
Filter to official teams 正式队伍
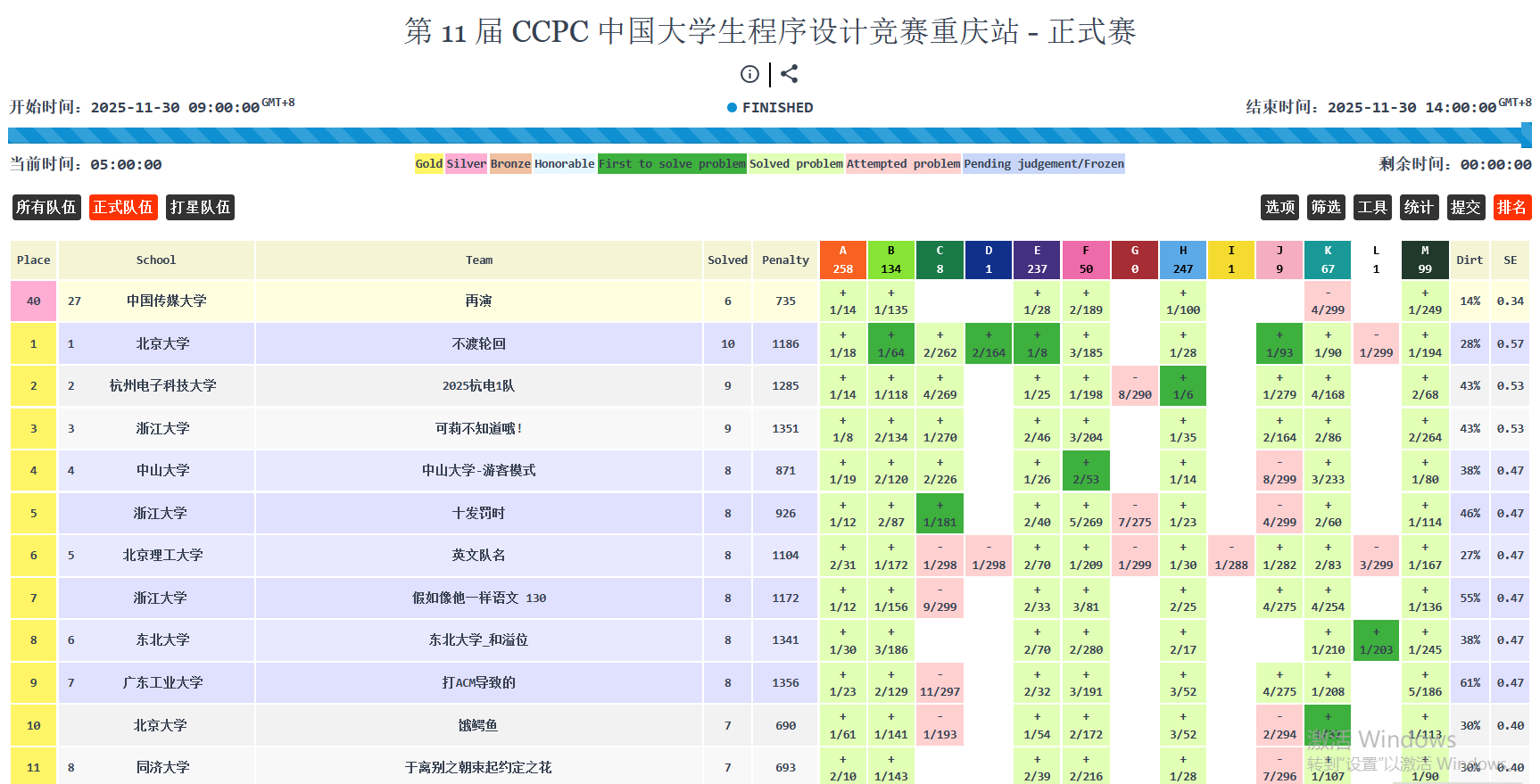[123, 207]
